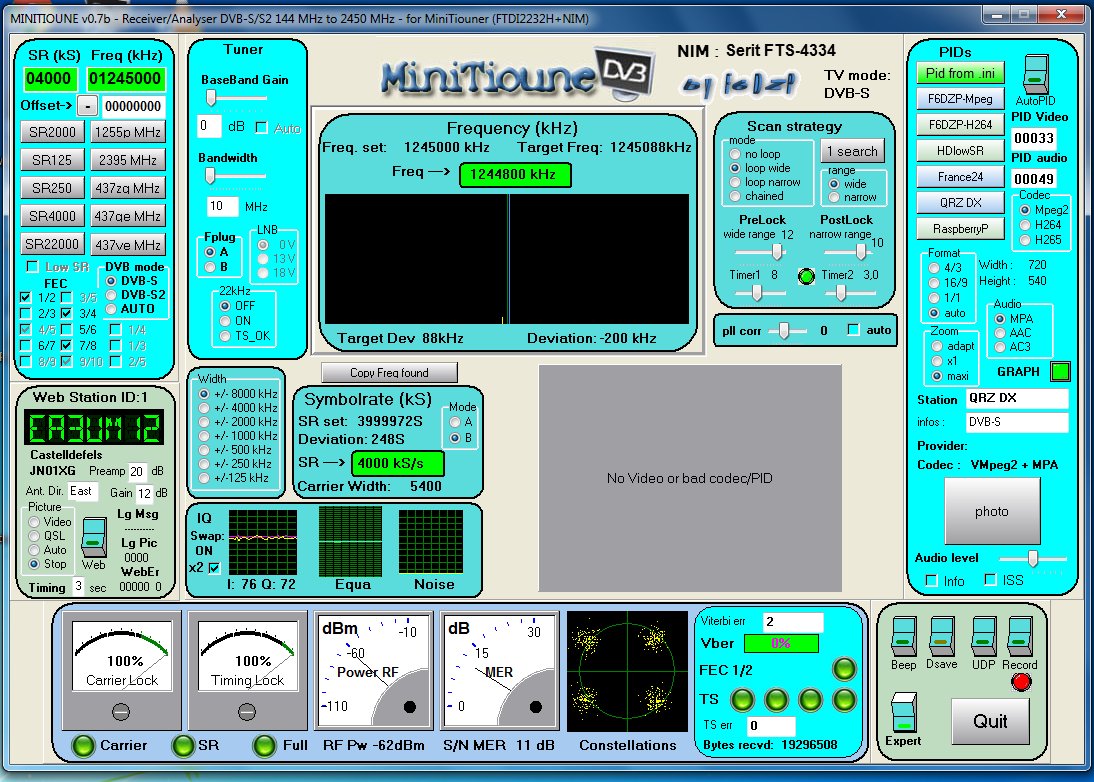Load Pid from .ini button
Screen dimensions: 1094x782
(960, 73)
